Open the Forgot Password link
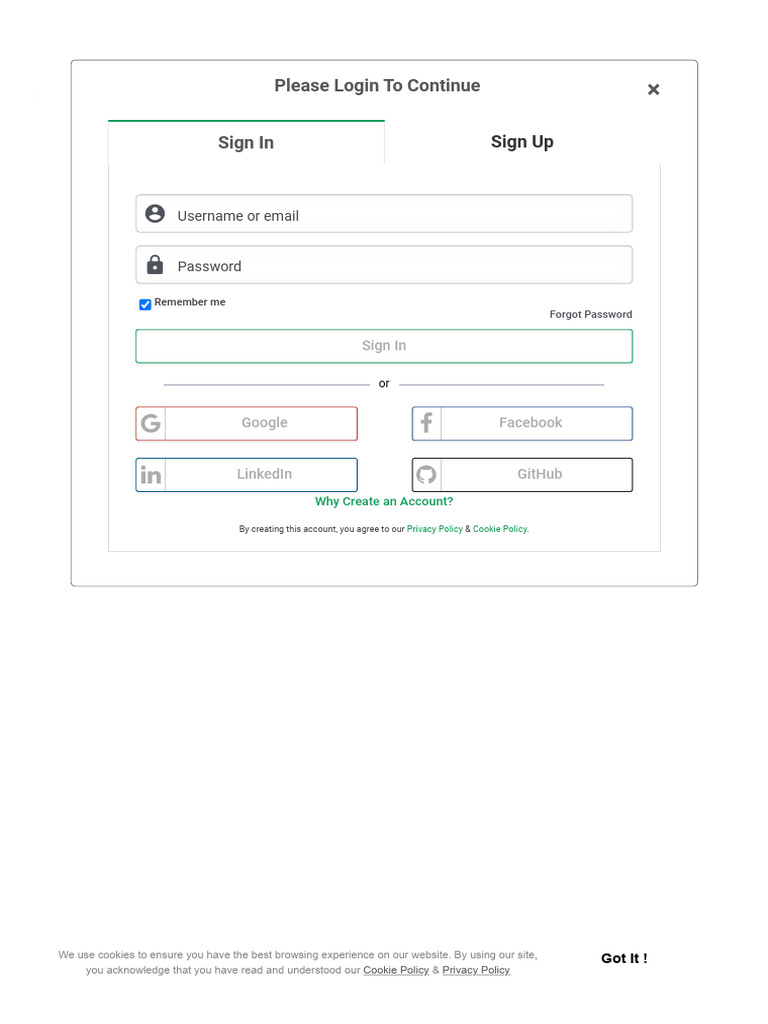 click(x=590, y=314)
